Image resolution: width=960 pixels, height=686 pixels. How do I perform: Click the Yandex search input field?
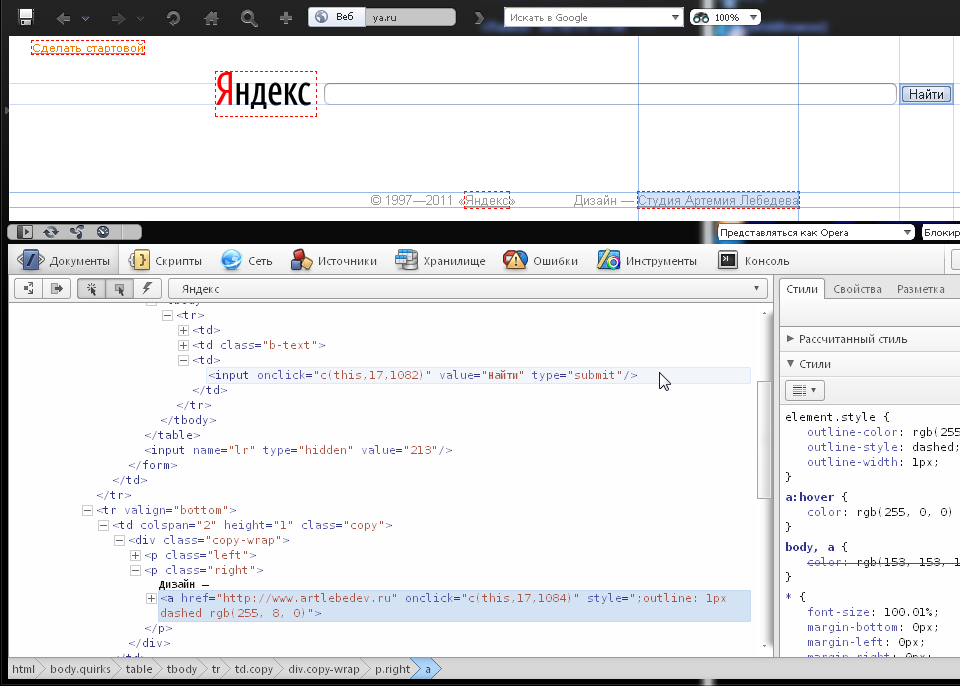609,94
